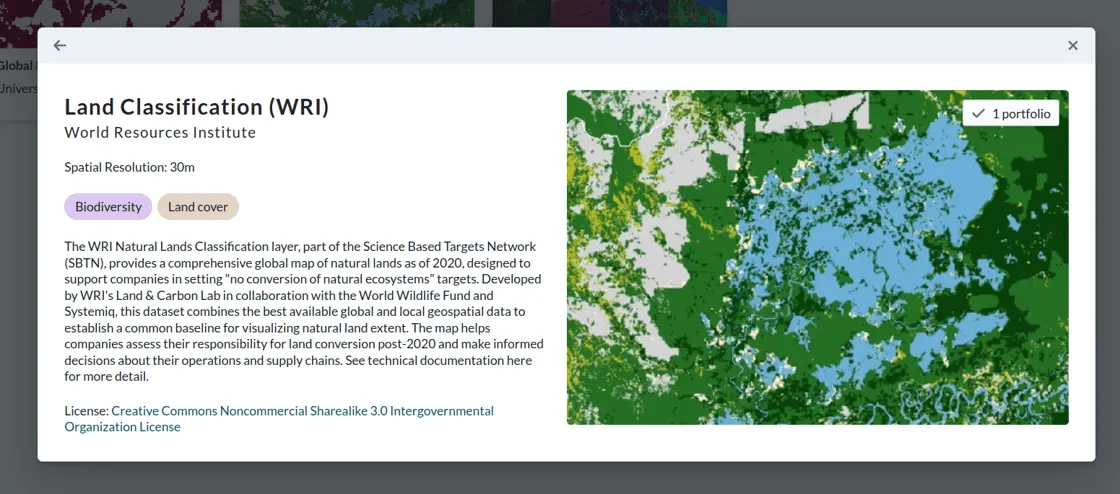
Task: Click the World Resources Institute subtitle
Action: point(160,133)
